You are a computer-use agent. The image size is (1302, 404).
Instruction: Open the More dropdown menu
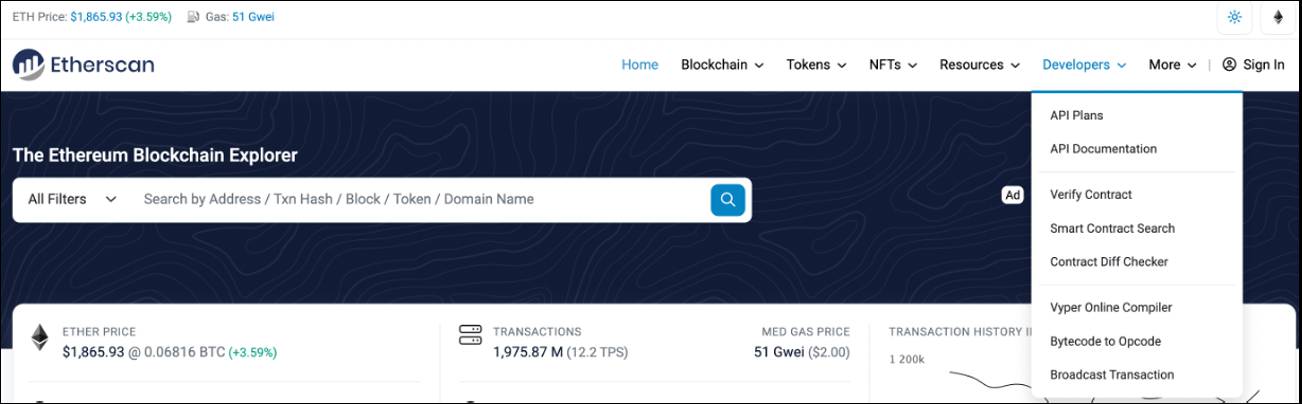(x=1172, y=64)
